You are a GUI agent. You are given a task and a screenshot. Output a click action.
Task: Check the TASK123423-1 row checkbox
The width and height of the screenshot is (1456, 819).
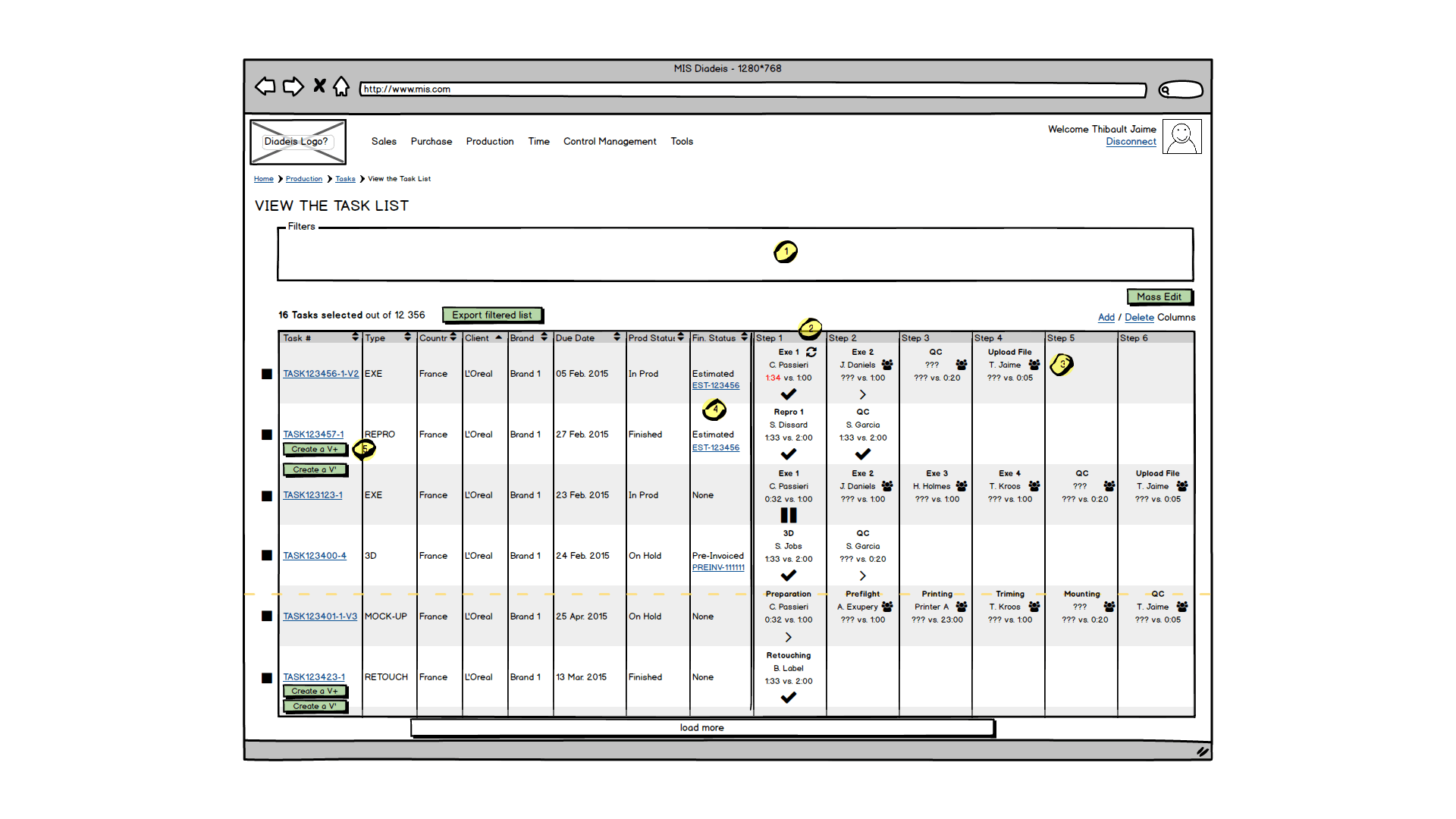pyautogui.click(x=267, y=678)
